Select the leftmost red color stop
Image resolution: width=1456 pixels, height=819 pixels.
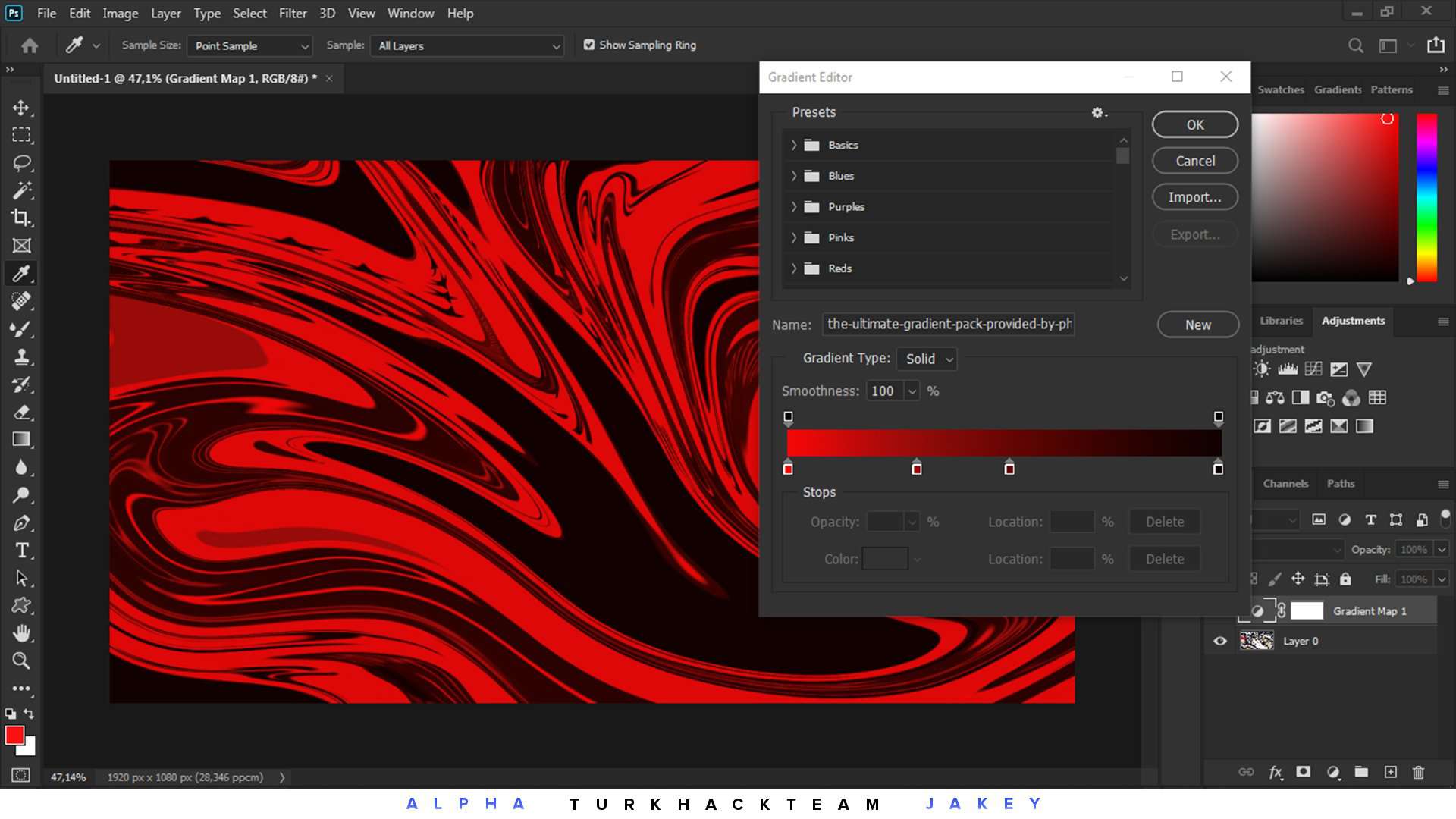pos(788,467)
